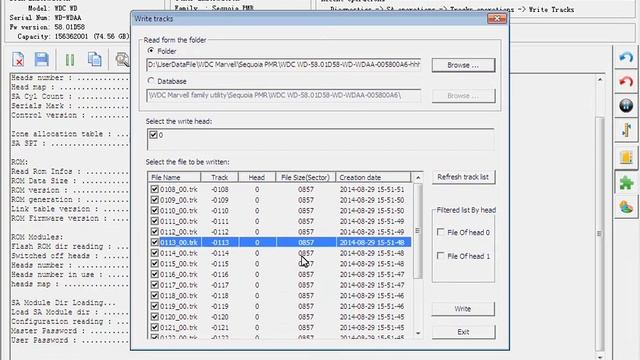Click file list scroll up arrow
This screenshot has width=640, height=360.
[418, 178]
